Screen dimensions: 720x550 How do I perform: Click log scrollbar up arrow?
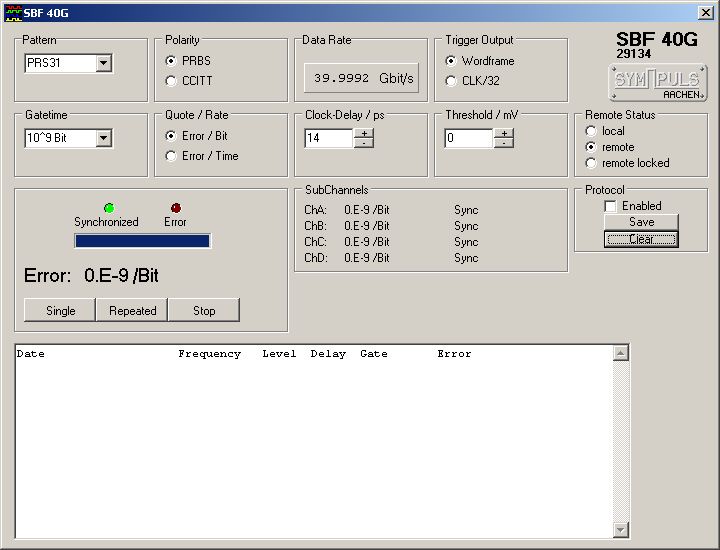click(x=621, y=353)
